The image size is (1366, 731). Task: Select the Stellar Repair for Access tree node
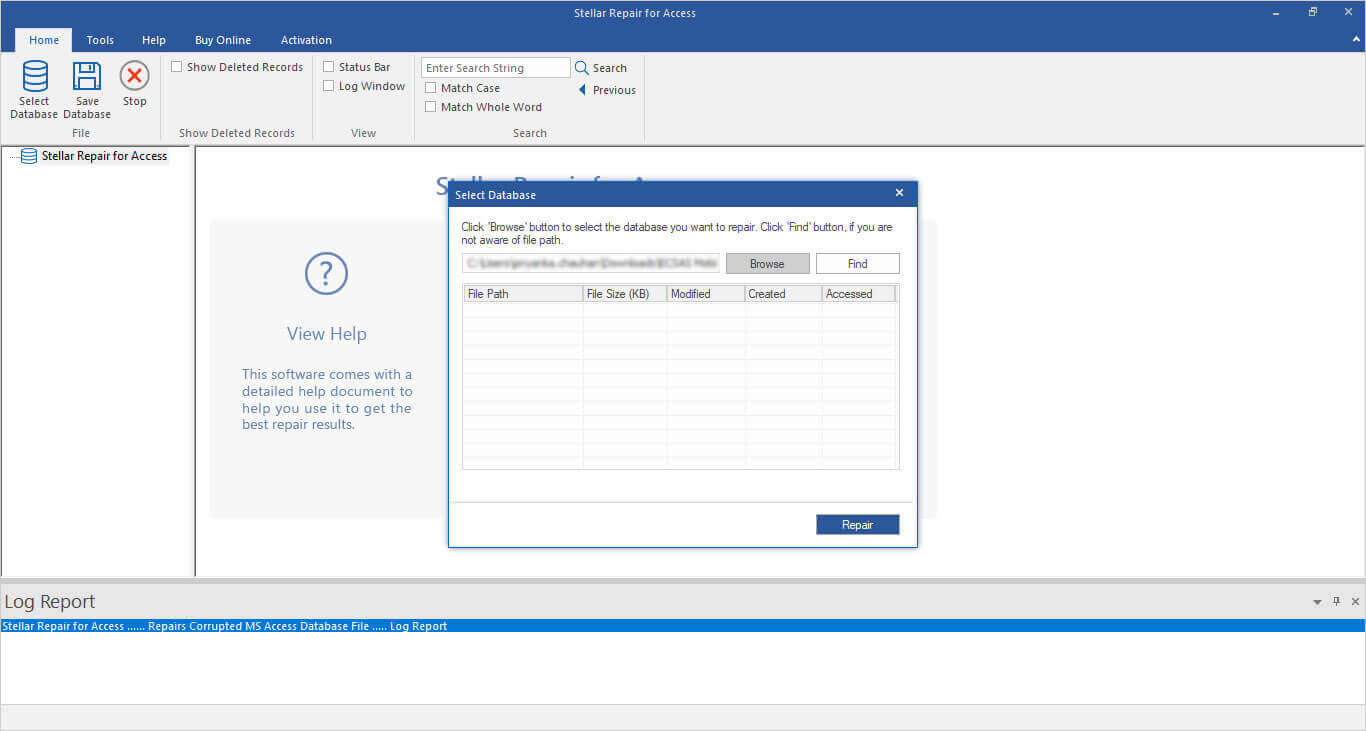click(104, 156)
